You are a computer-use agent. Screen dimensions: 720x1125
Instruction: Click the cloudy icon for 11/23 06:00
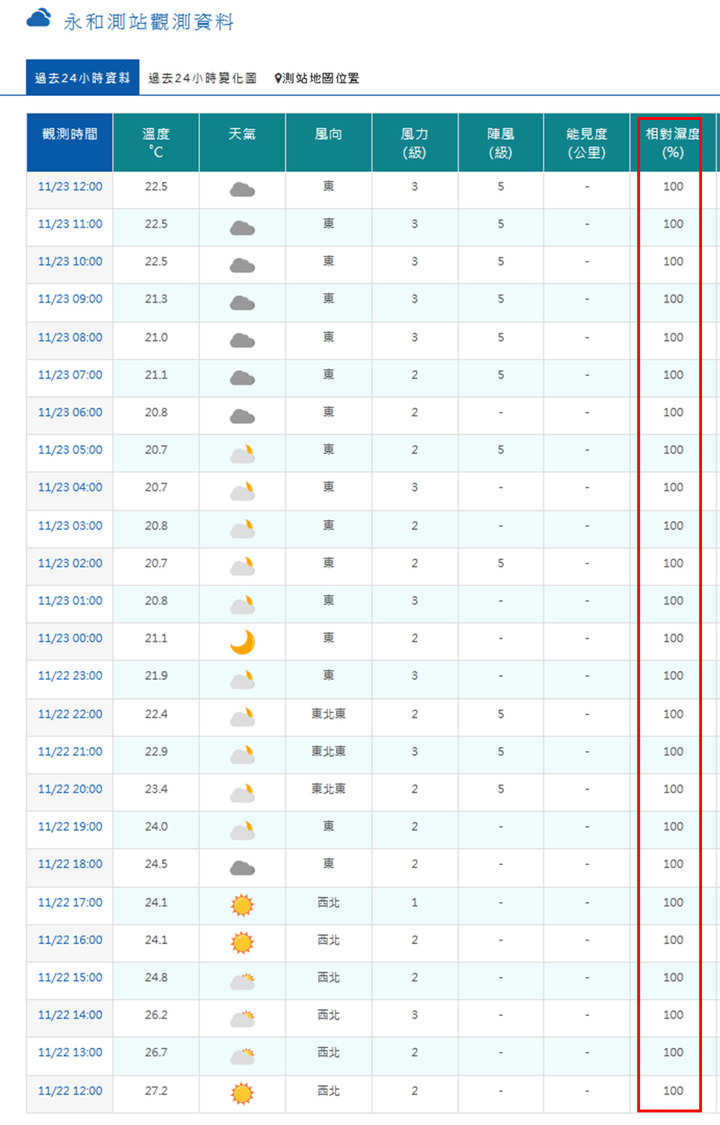tap(242, 416)
